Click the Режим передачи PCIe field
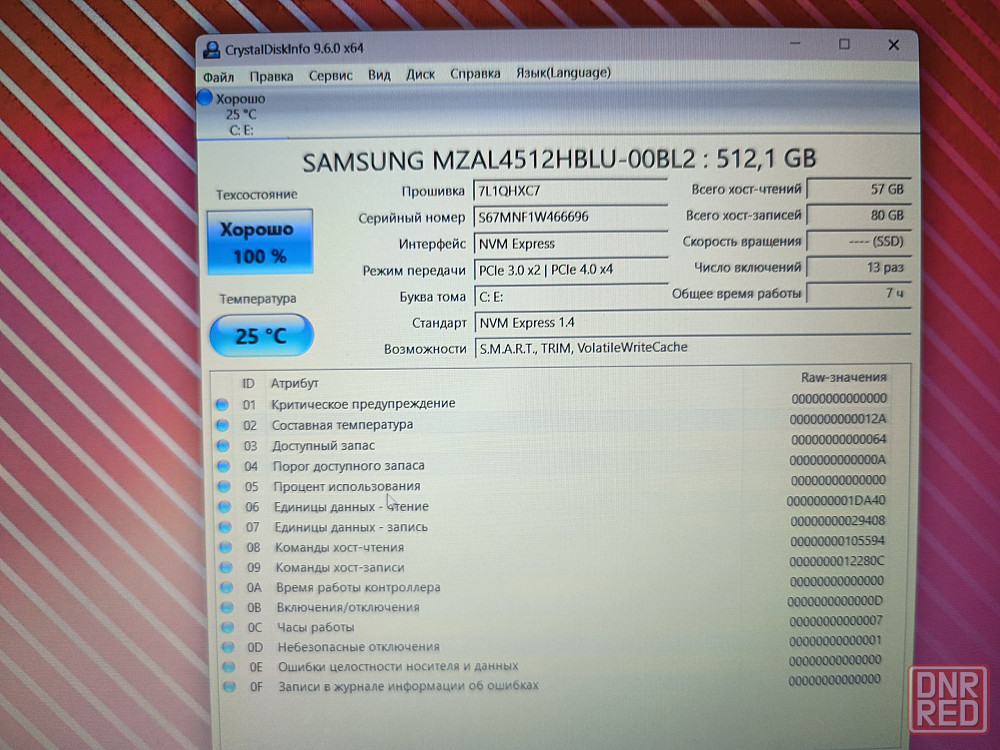1000x750 pixels. (570, 270)
